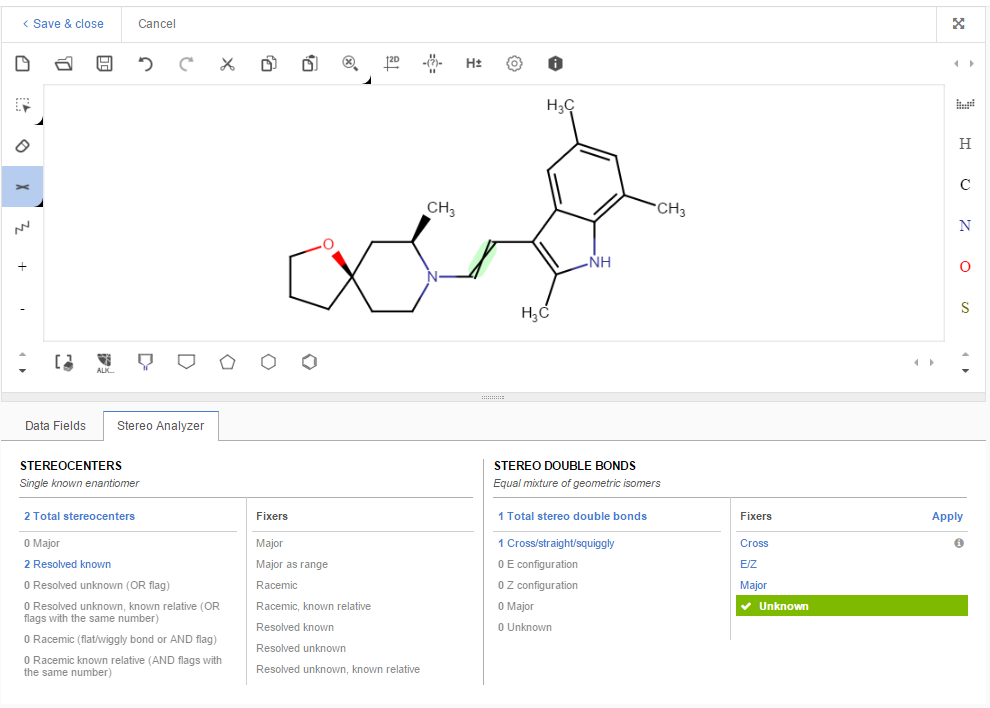The height and width of the screenshot is (708, 990).
Task: Select the eraser tool
Action: pyautogui.click(x=22, y=146)
